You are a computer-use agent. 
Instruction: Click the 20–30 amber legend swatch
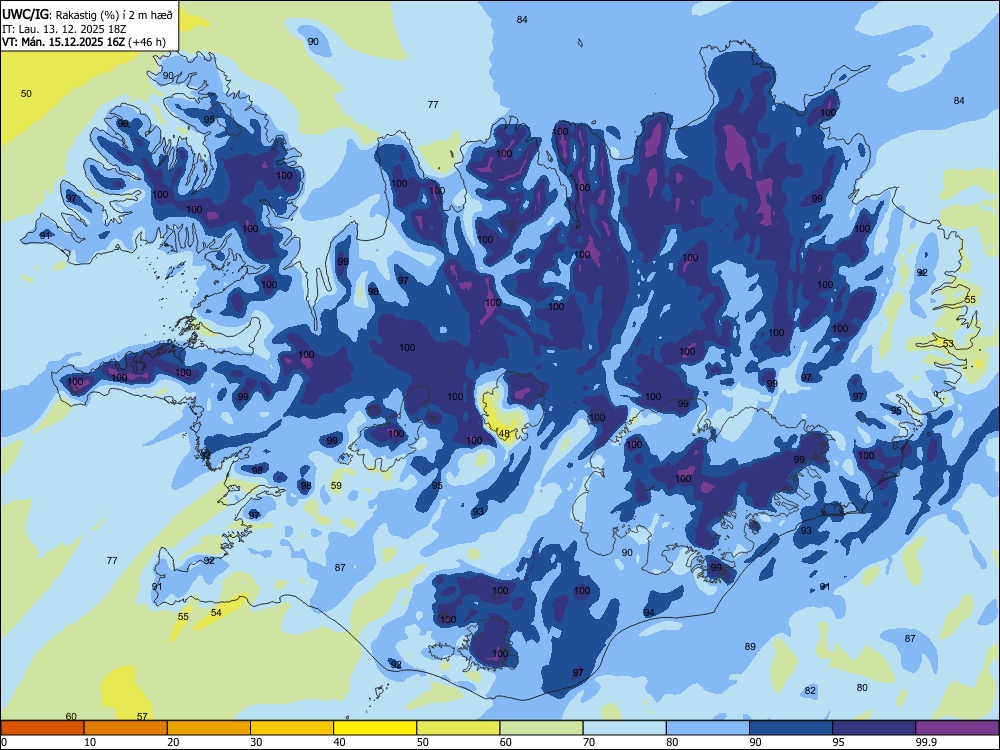tap(209, 728)
